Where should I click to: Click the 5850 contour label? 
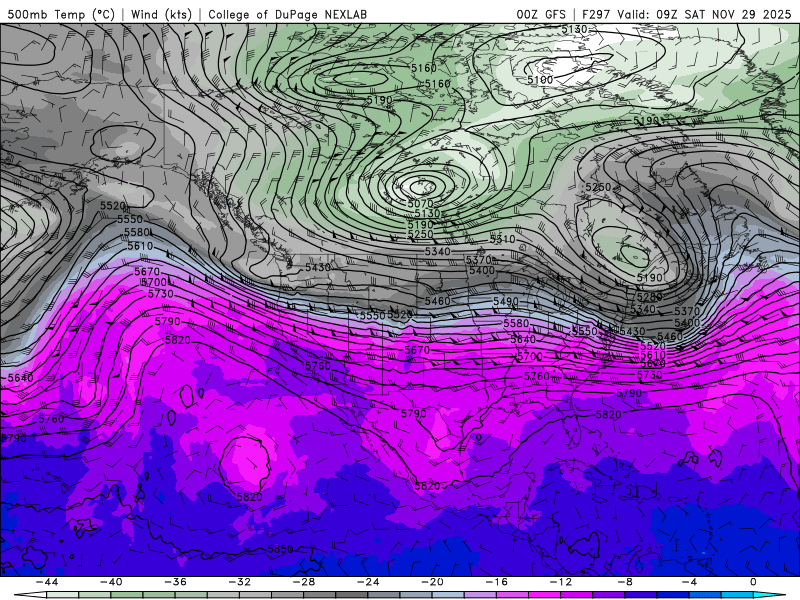click(x=281, y=549)
